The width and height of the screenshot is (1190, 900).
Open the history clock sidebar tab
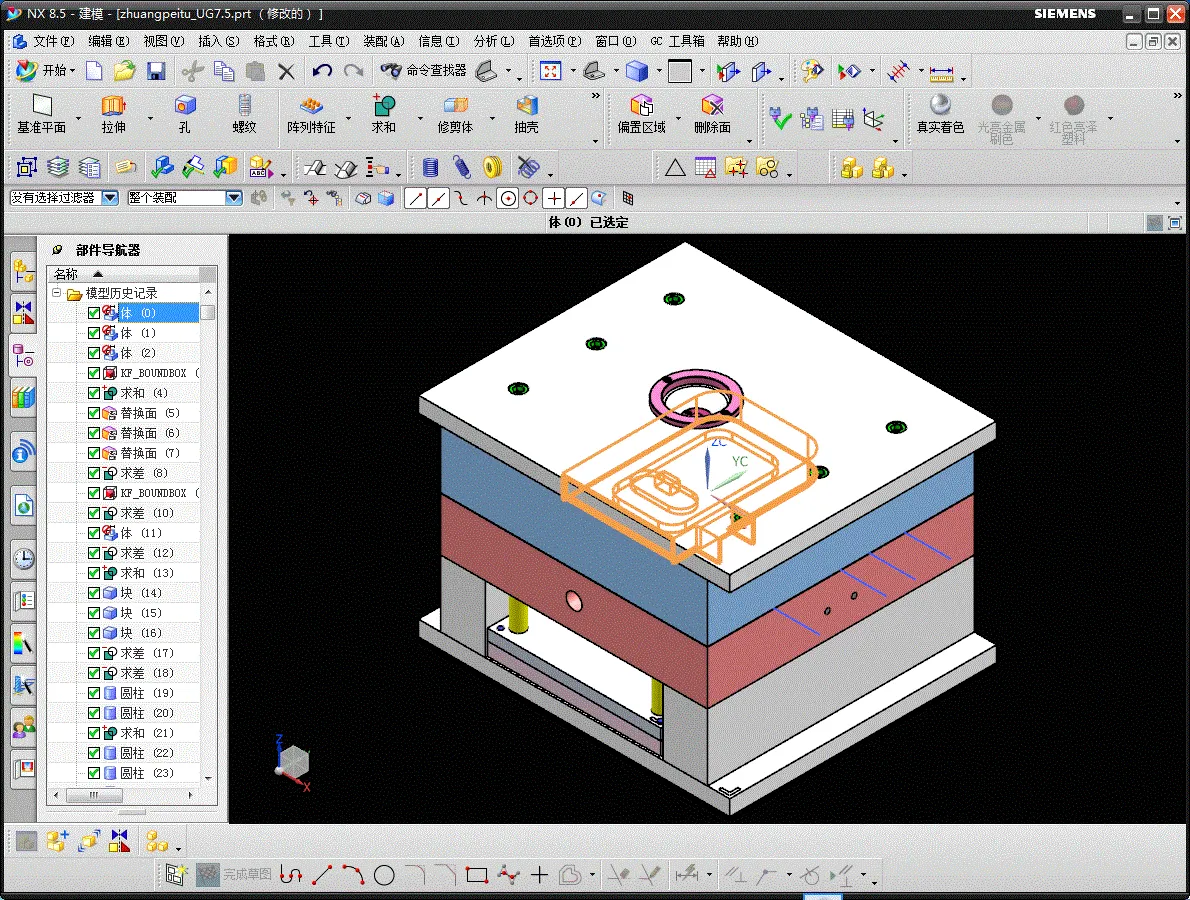pyautogui.click(x=24, y=559)
